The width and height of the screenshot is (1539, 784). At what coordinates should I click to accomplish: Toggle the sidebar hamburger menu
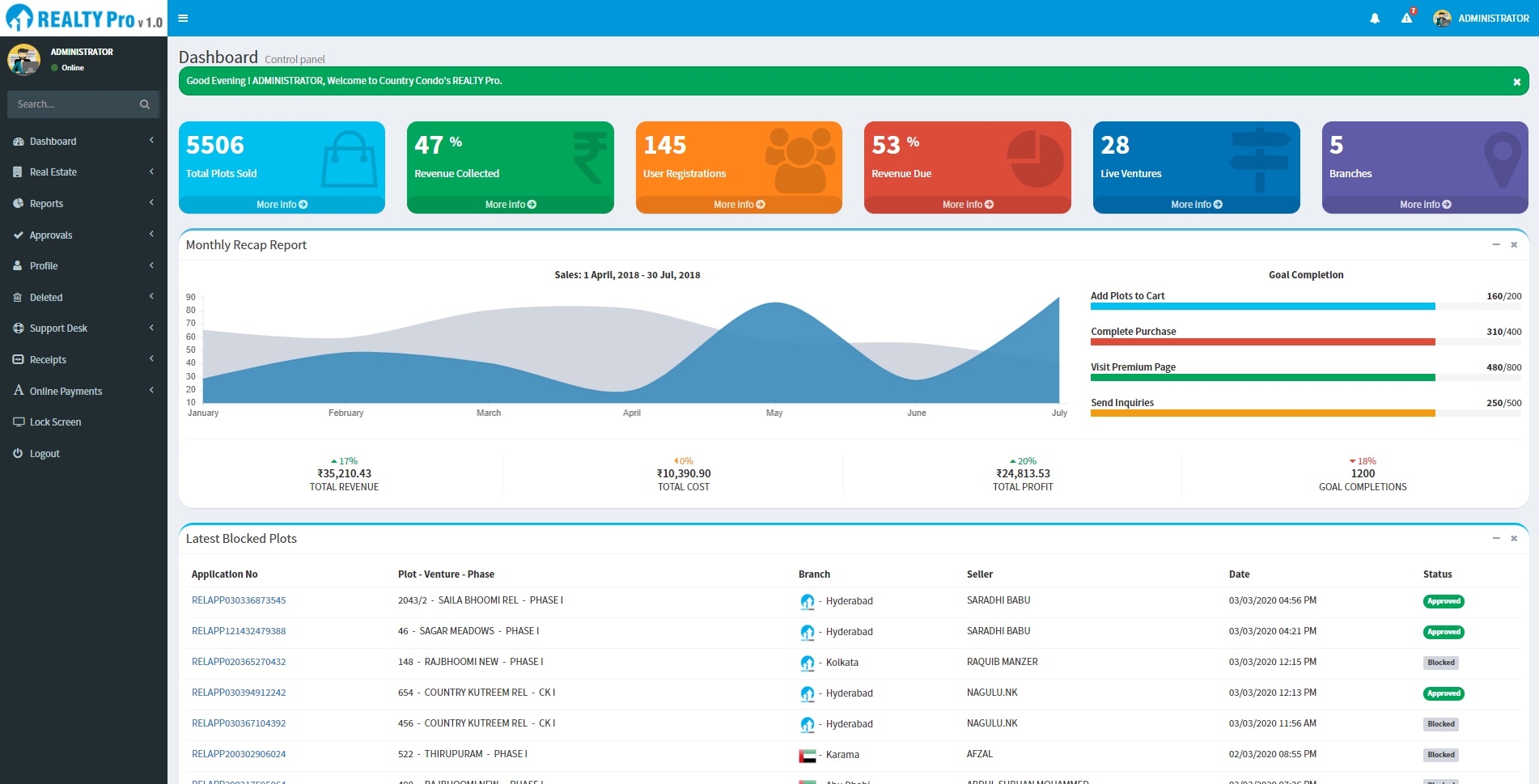click(x=183, y=18)
